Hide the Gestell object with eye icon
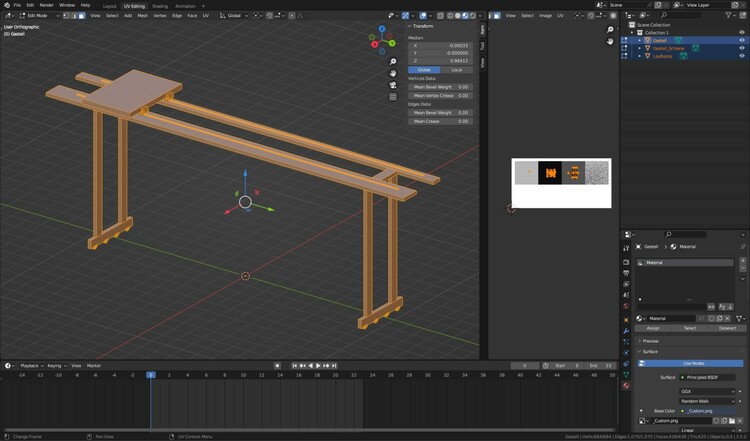This screenshot has width=750, height=441. point(741,40)
